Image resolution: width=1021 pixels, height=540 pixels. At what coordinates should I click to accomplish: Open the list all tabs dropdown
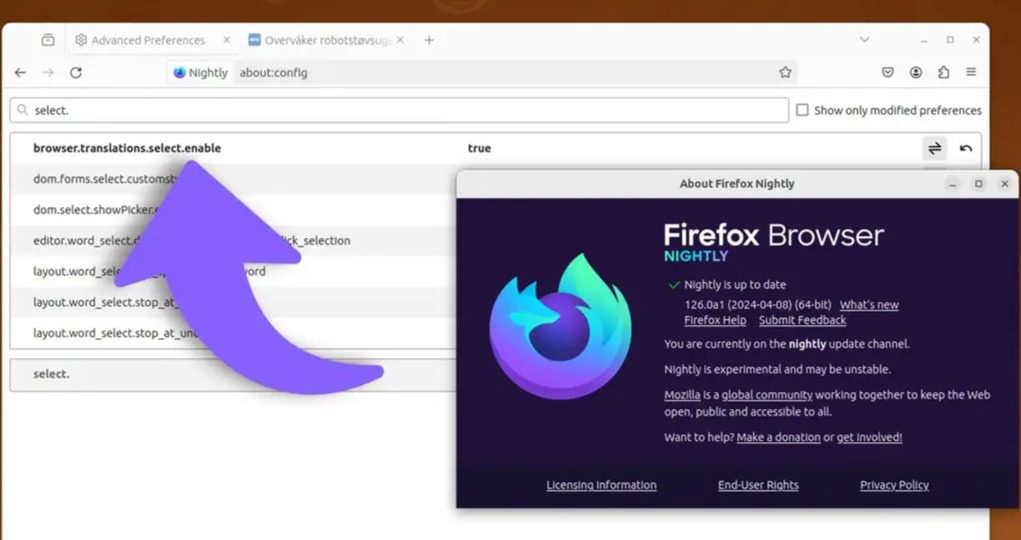click(864, 40)
